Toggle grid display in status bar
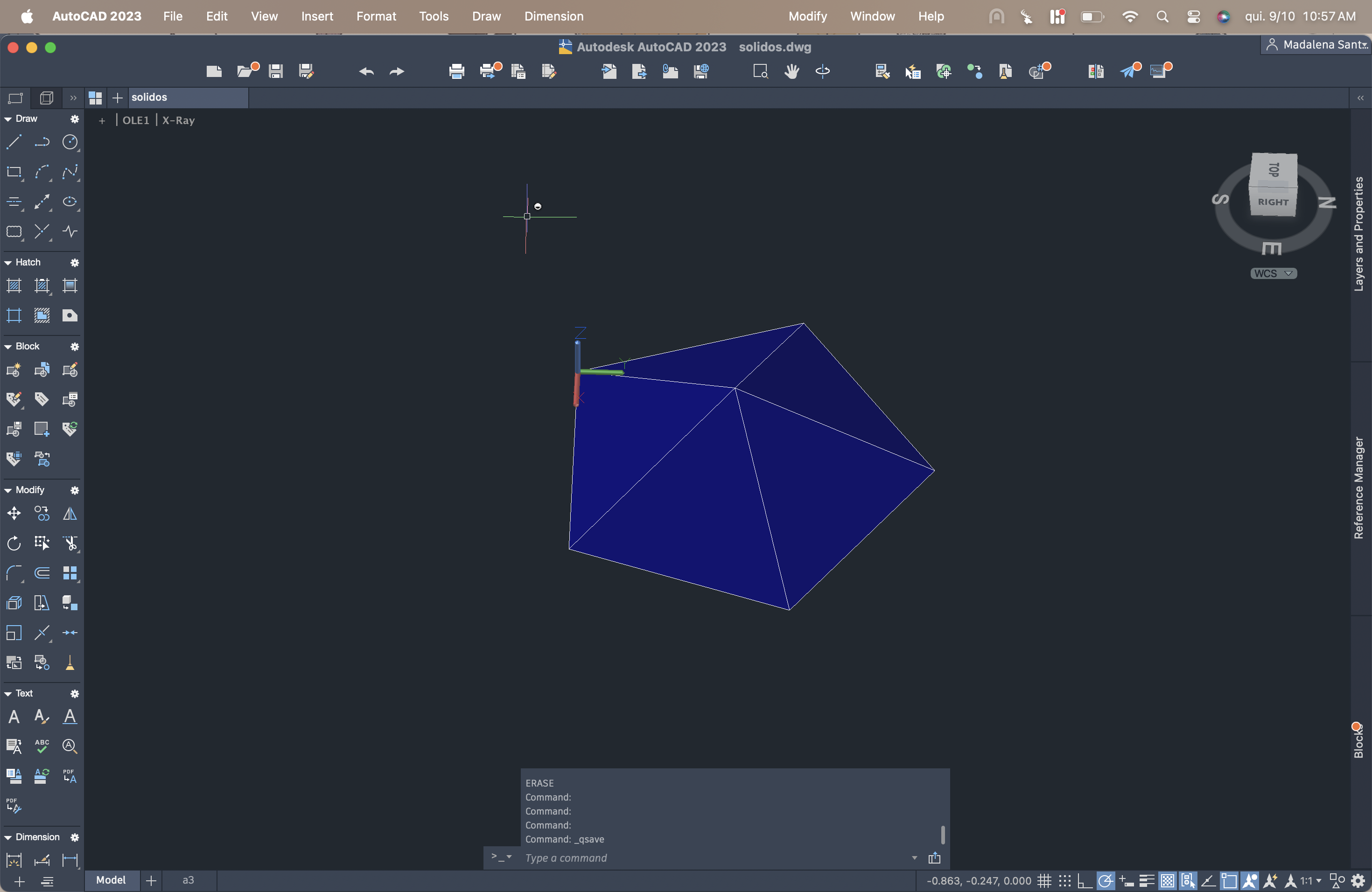This screenshot has height=892, width=1372. point(1044,880)
